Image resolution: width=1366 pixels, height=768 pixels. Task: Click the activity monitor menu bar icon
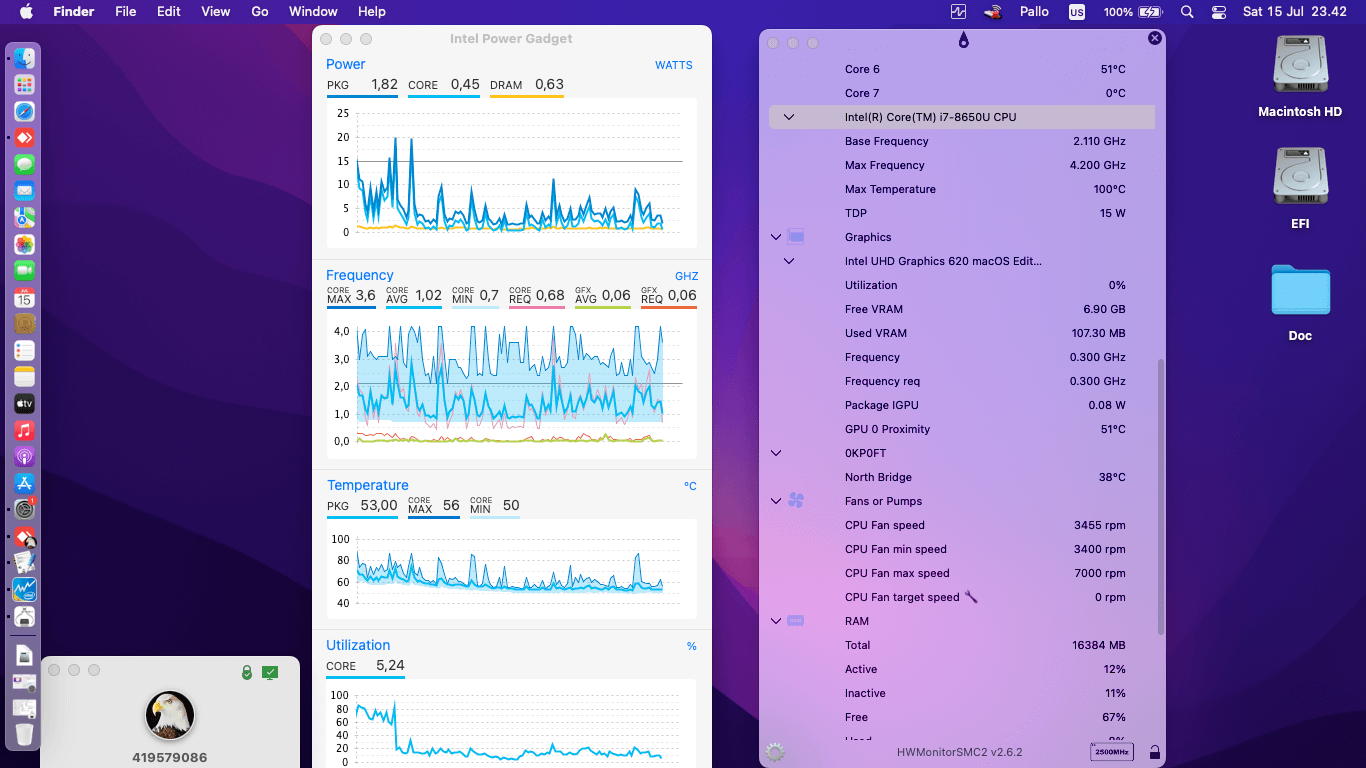(958, 12)
